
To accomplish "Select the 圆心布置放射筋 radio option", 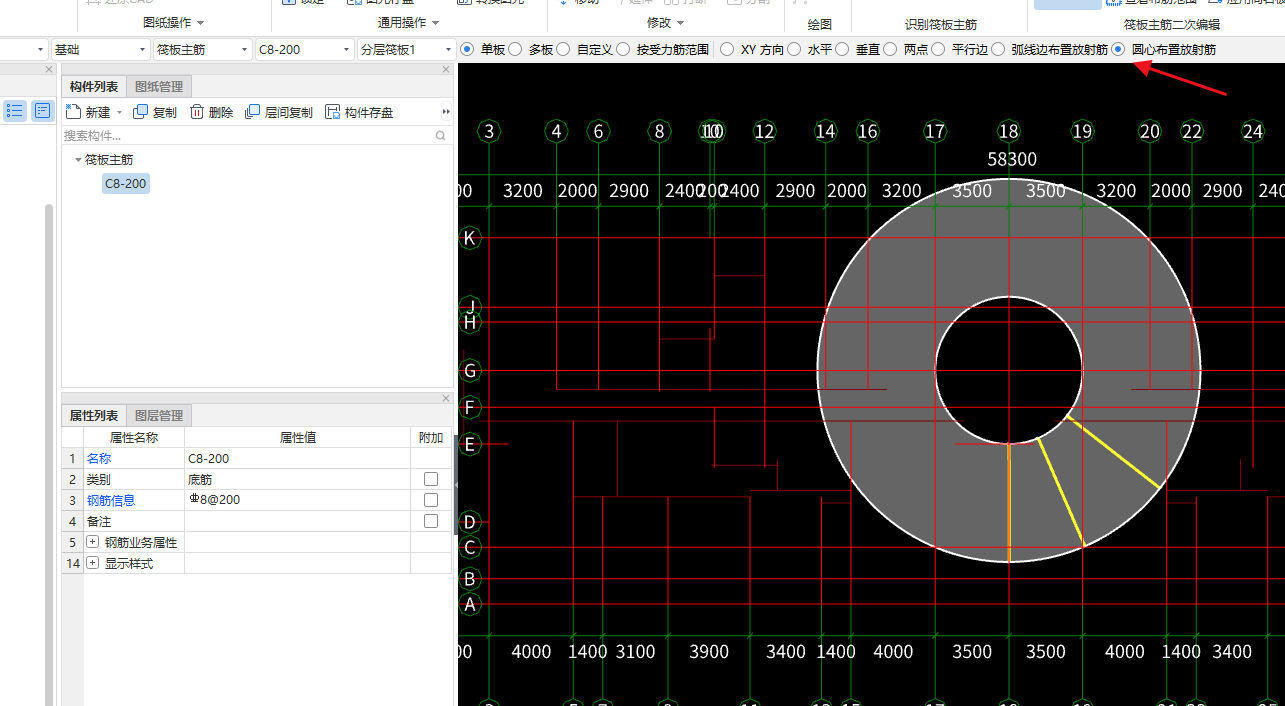I will (1118, 49).
